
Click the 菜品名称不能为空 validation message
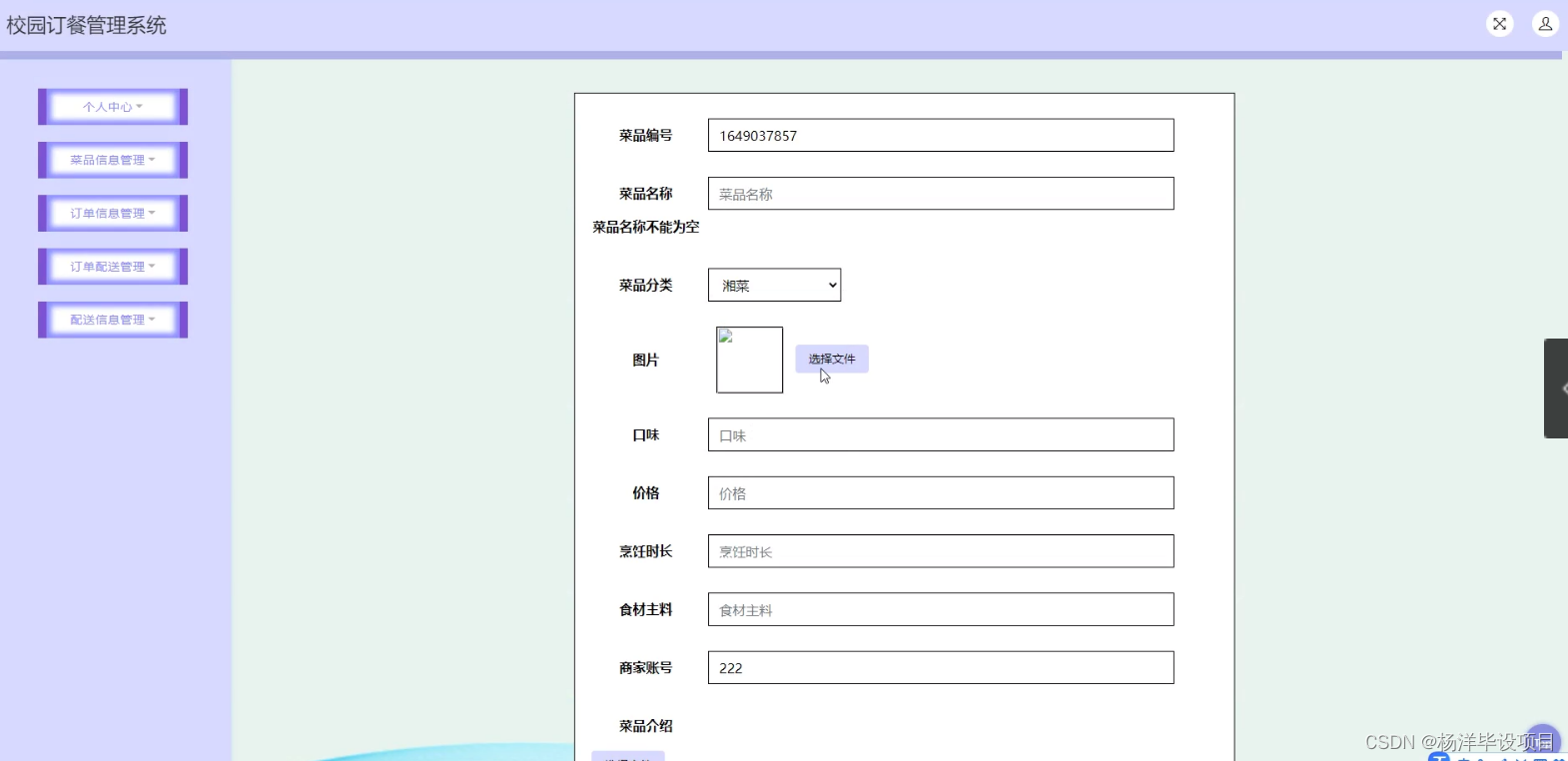[x=646, y=227]
